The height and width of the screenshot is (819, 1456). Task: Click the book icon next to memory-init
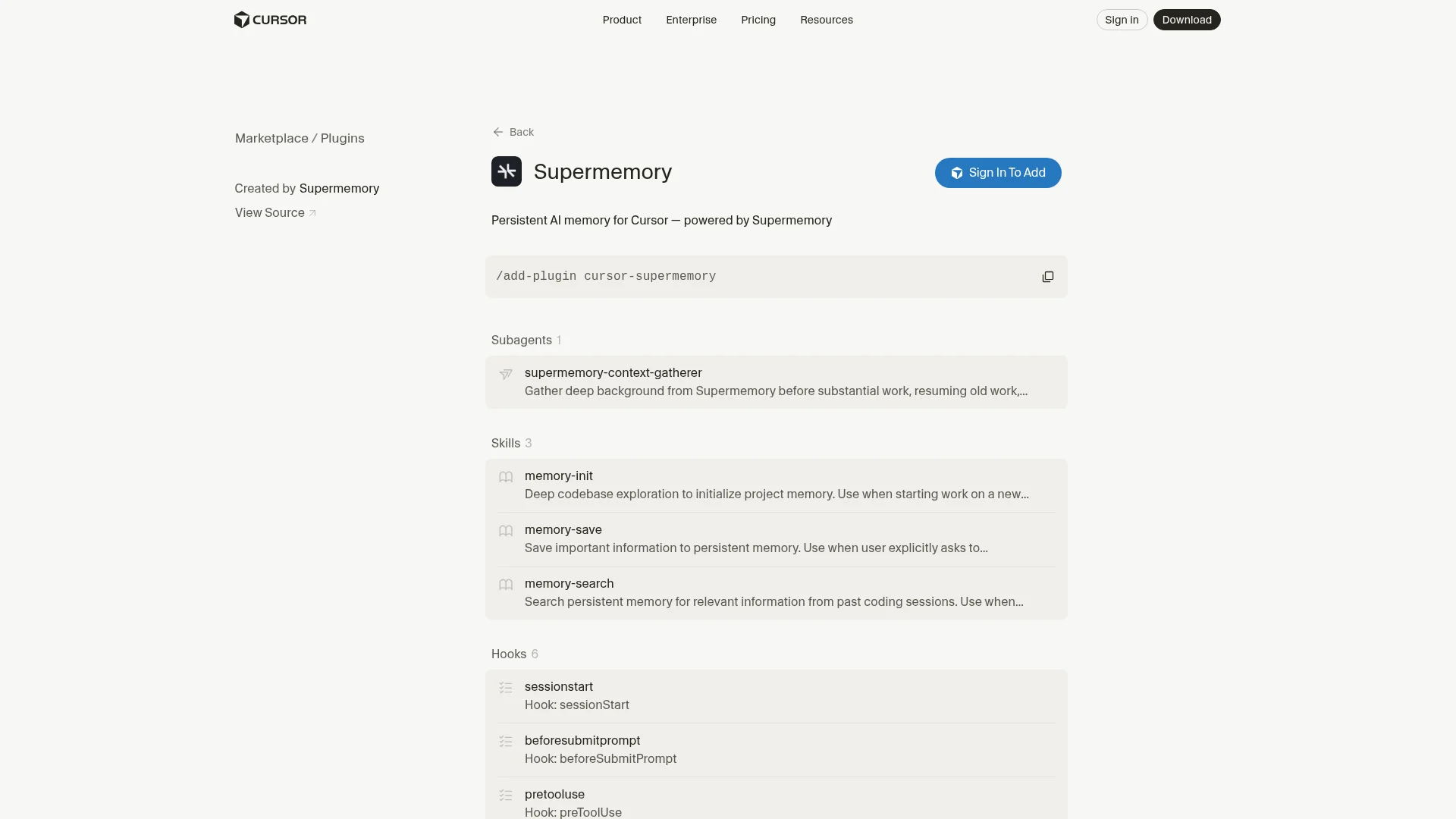506,477
